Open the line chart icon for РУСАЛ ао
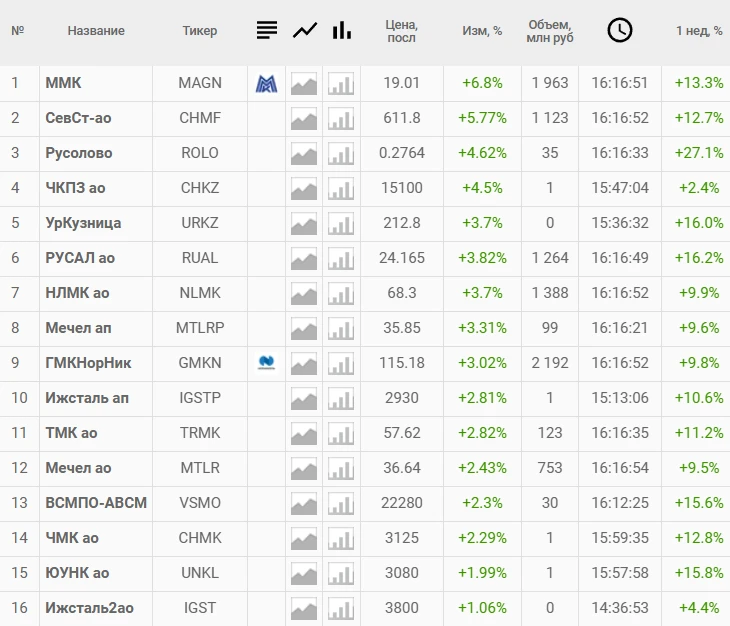Image resolution: width=730 pixels, height=626 pixels. [x=304, y=259]
